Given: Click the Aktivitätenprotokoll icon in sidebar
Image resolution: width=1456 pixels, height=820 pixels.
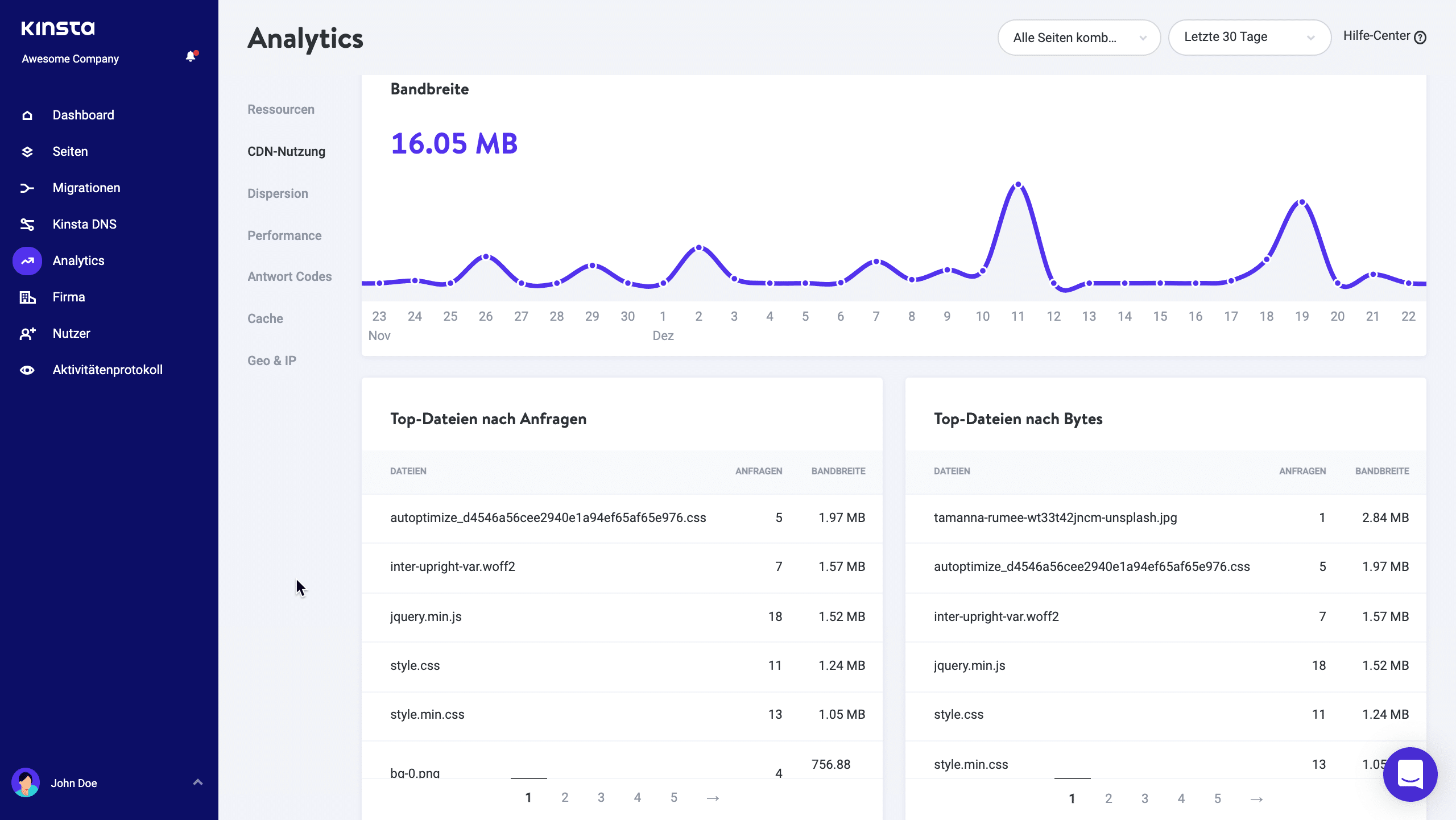Looking at the screenshot, I should (28, 369).
